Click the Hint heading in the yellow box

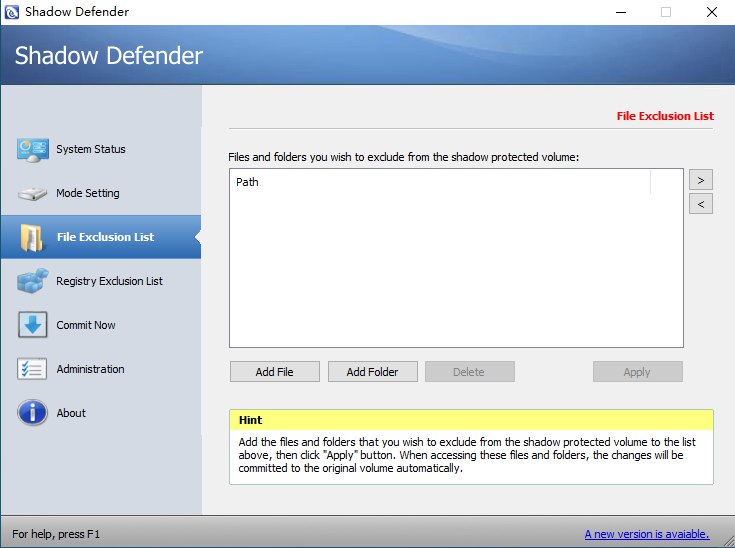point(250,420)
